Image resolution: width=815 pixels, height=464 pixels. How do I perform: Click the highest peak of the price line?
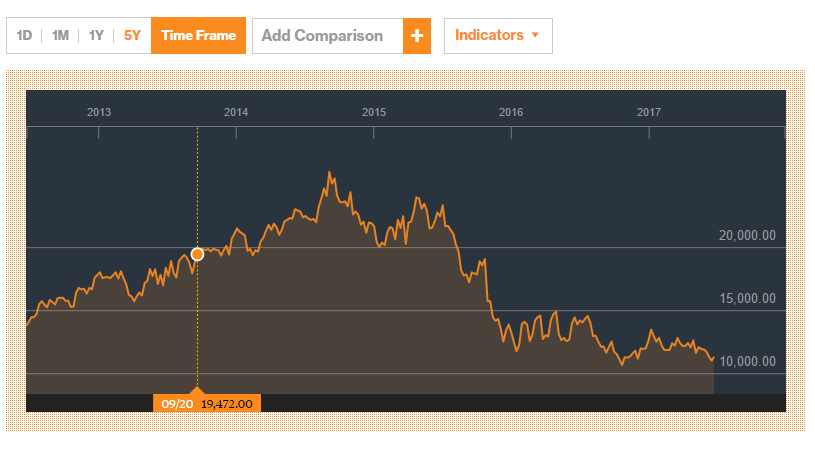329,173
